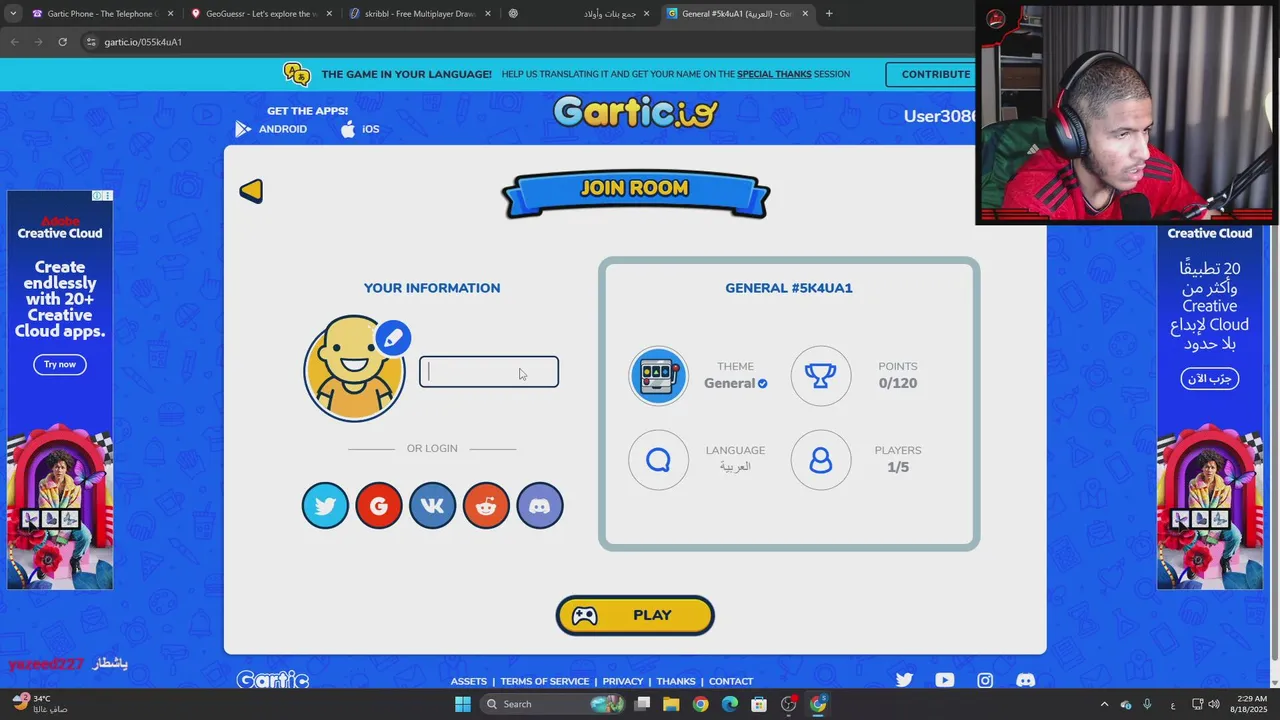Image resolution: width=1280 pixels, height=720 pixels.
Task: Open the ANDROID app link
Action: (272, 129)
